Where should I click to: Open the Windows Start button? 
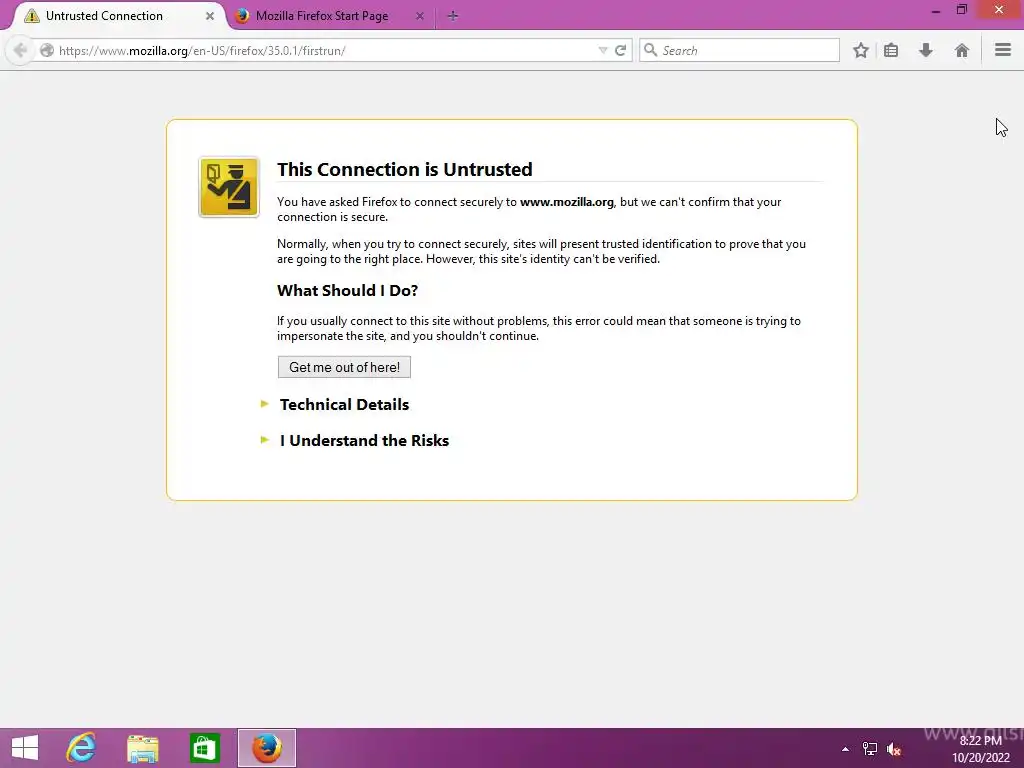click(25, 748)
